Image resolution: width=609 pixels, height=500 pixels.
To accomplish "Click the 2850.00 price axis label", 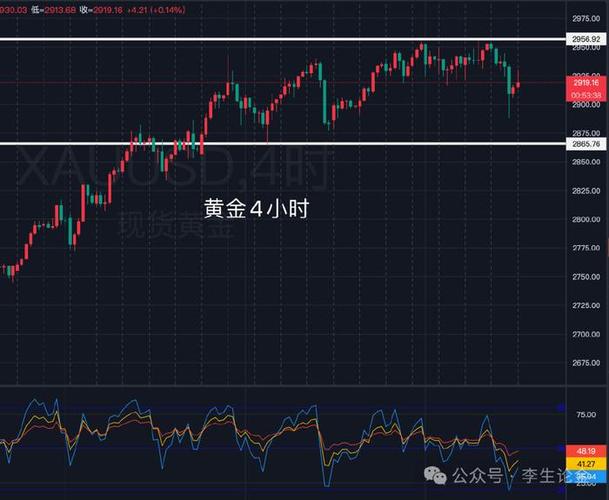I will click(586, 162).
